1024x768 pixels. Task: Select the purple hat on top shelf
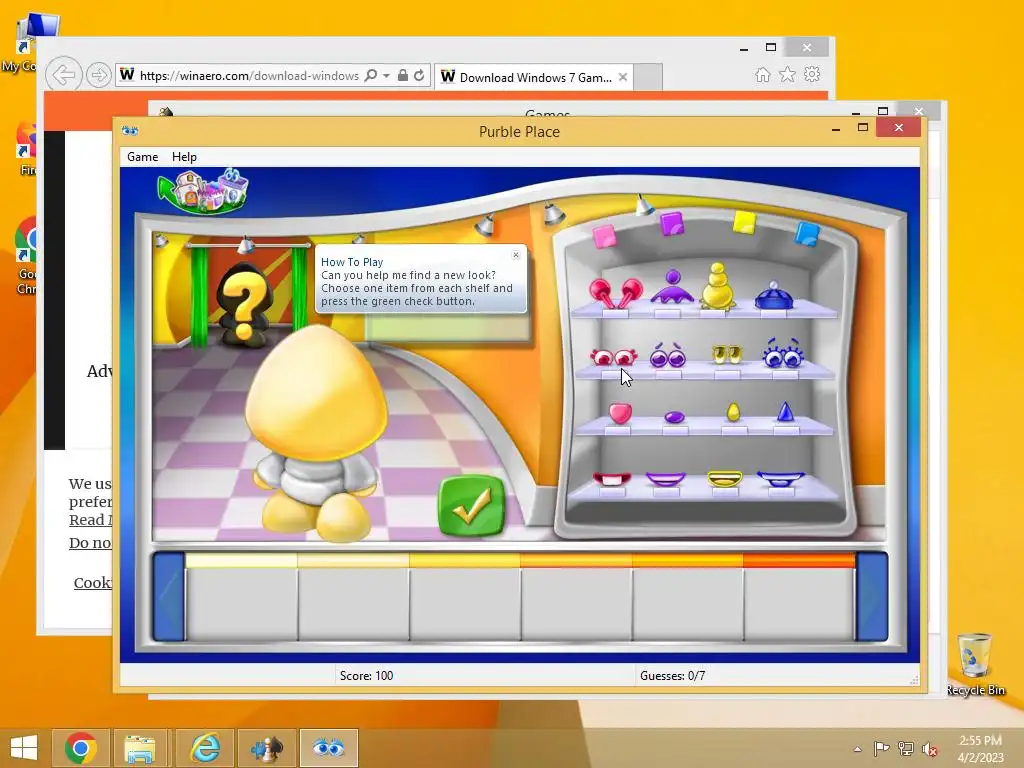tap(673, 287)
